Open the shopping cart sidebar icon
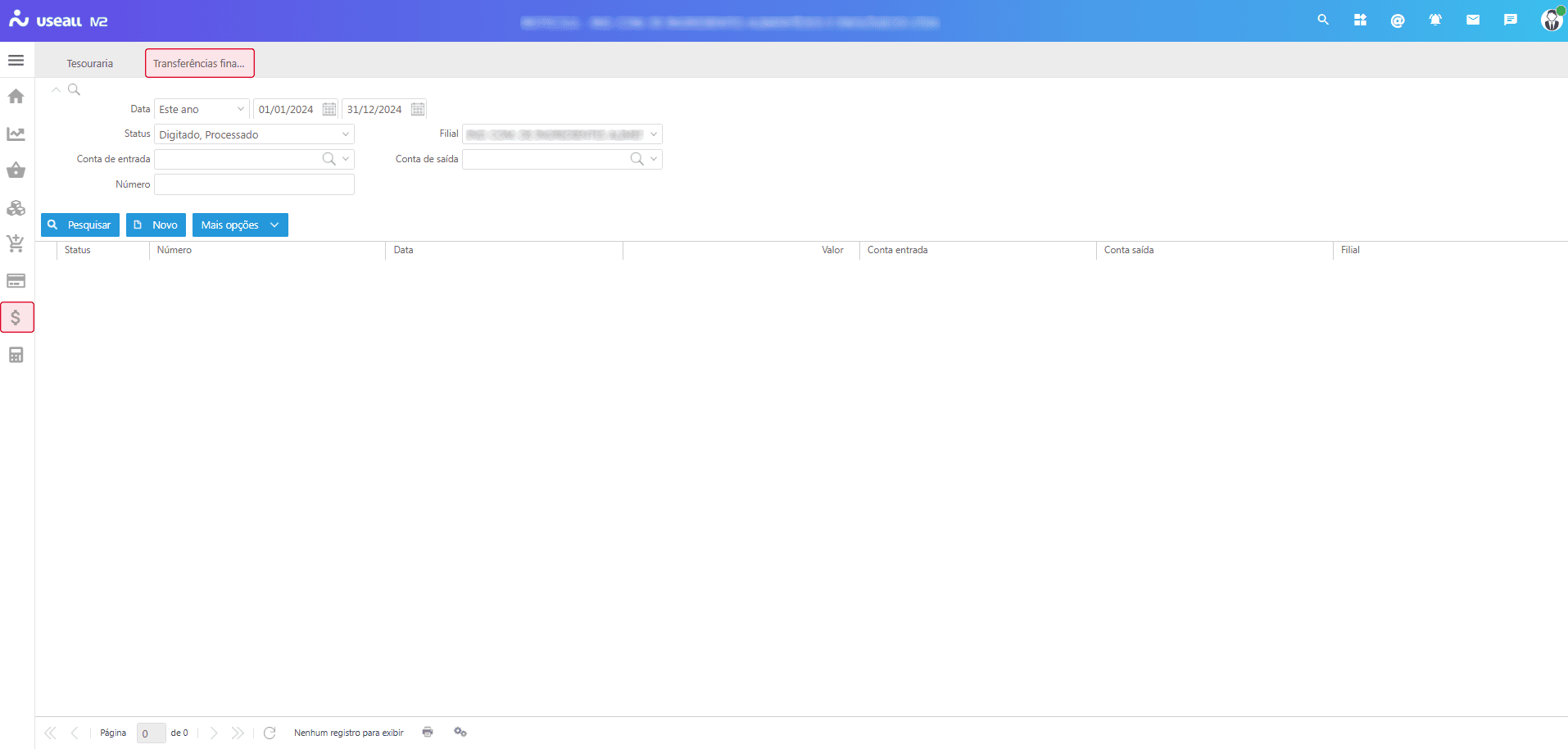 16,243
